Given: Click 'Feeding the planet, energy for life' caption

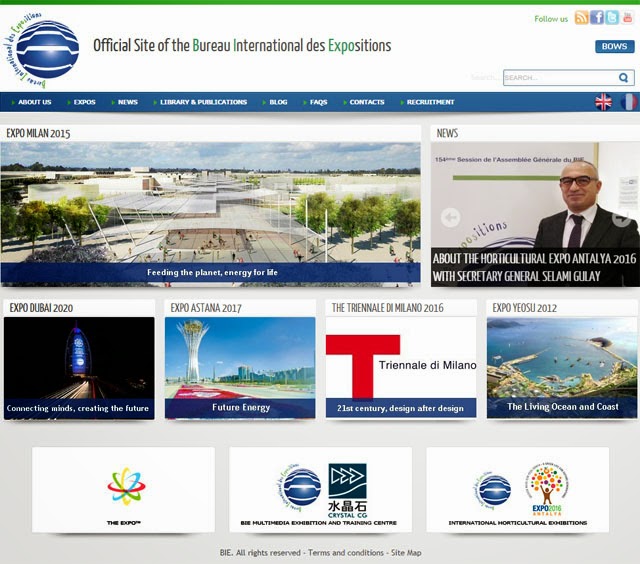Looking at the screenshot, I should click(x=212, y=272).
